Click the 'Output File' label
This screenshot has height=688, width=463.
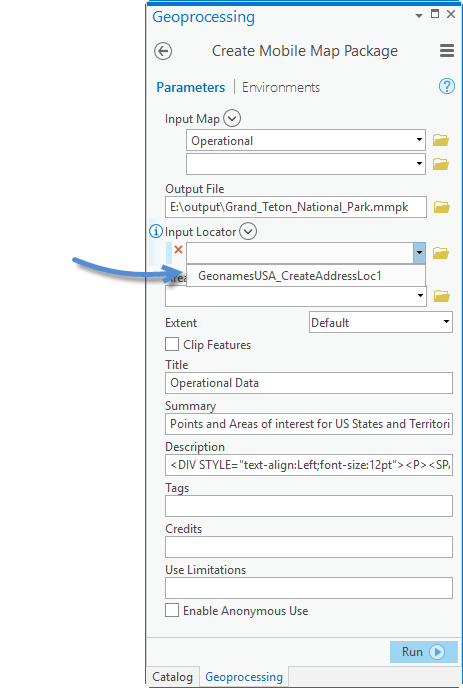(x=194, y=189)
